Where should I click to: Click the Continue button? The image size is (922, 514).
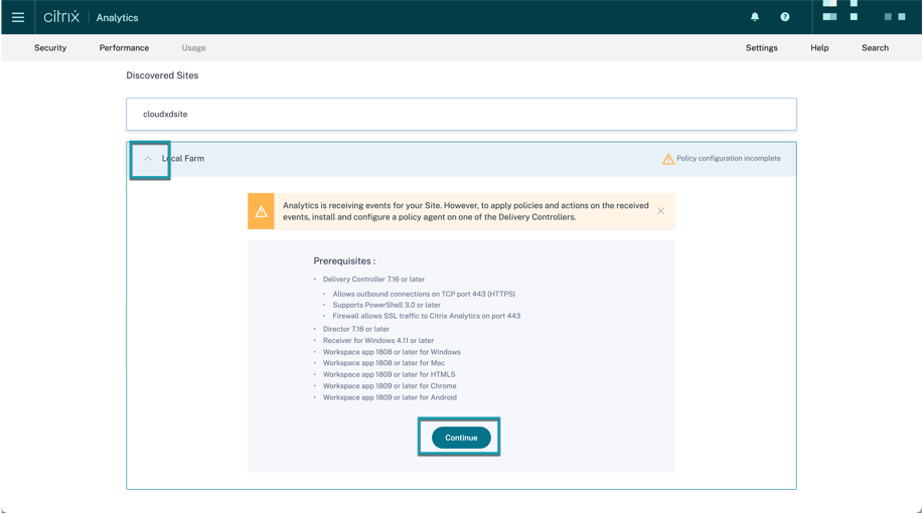(x=461, y=438)
